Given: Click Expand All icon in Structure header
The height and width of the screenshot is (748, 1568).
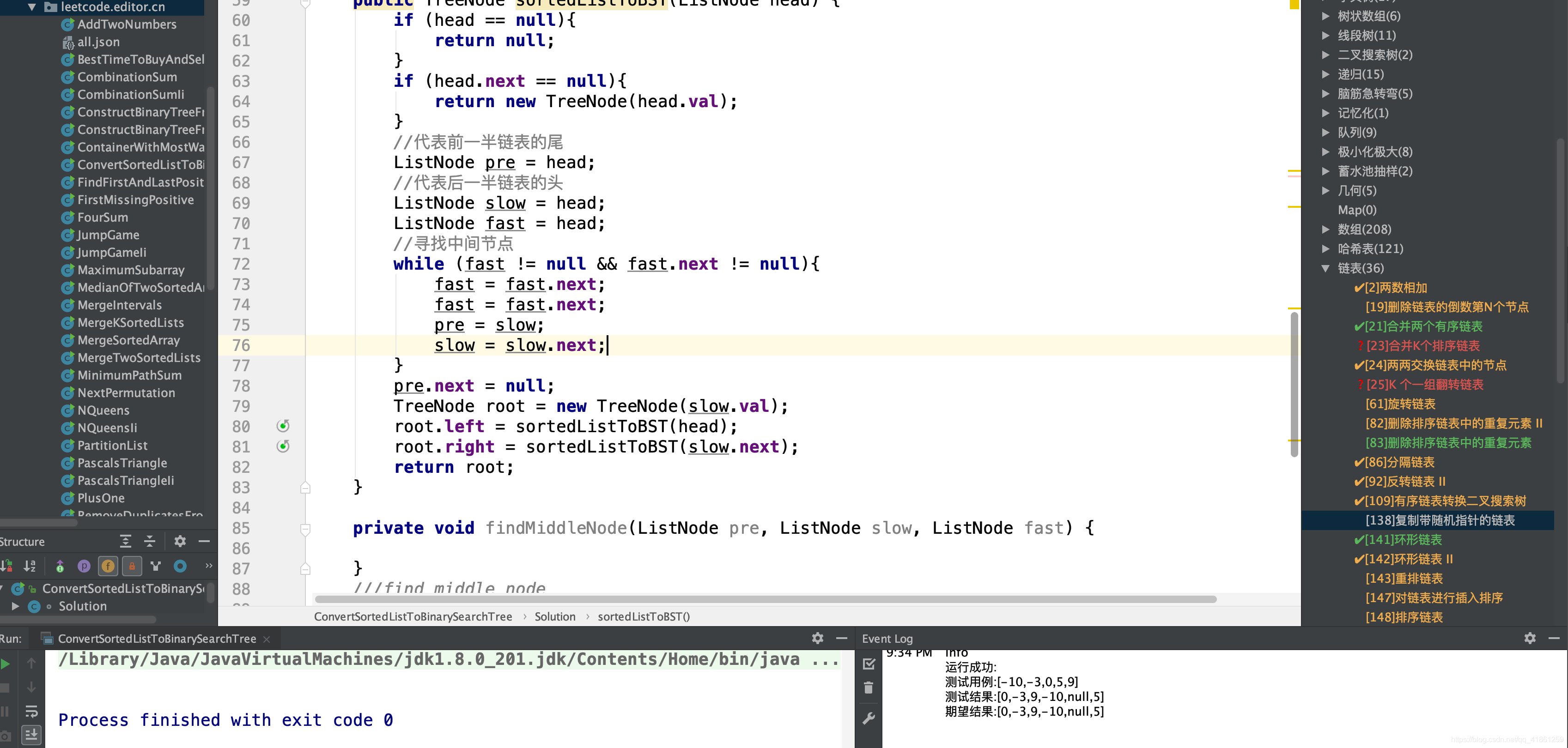Looking at the screenshot, I should click(x=125, y=541).
